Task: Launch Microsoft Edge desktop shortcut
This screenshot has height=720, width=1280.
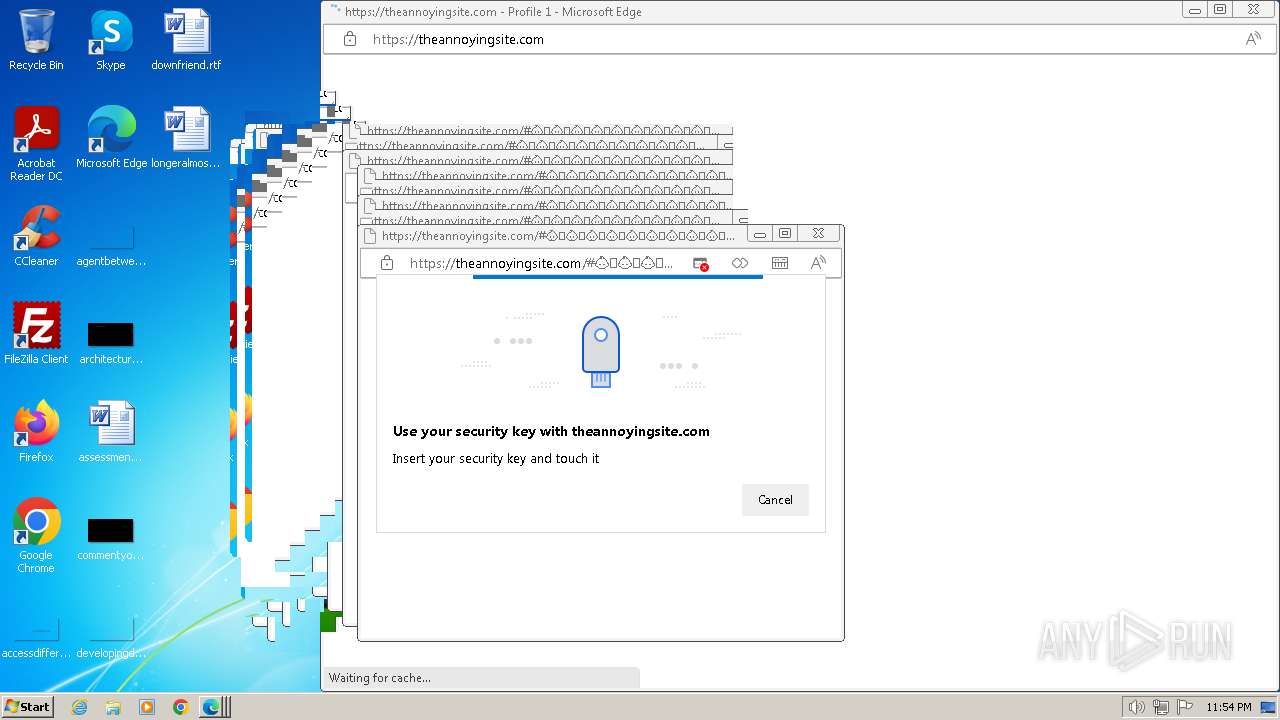Action: tap(111, 138)
